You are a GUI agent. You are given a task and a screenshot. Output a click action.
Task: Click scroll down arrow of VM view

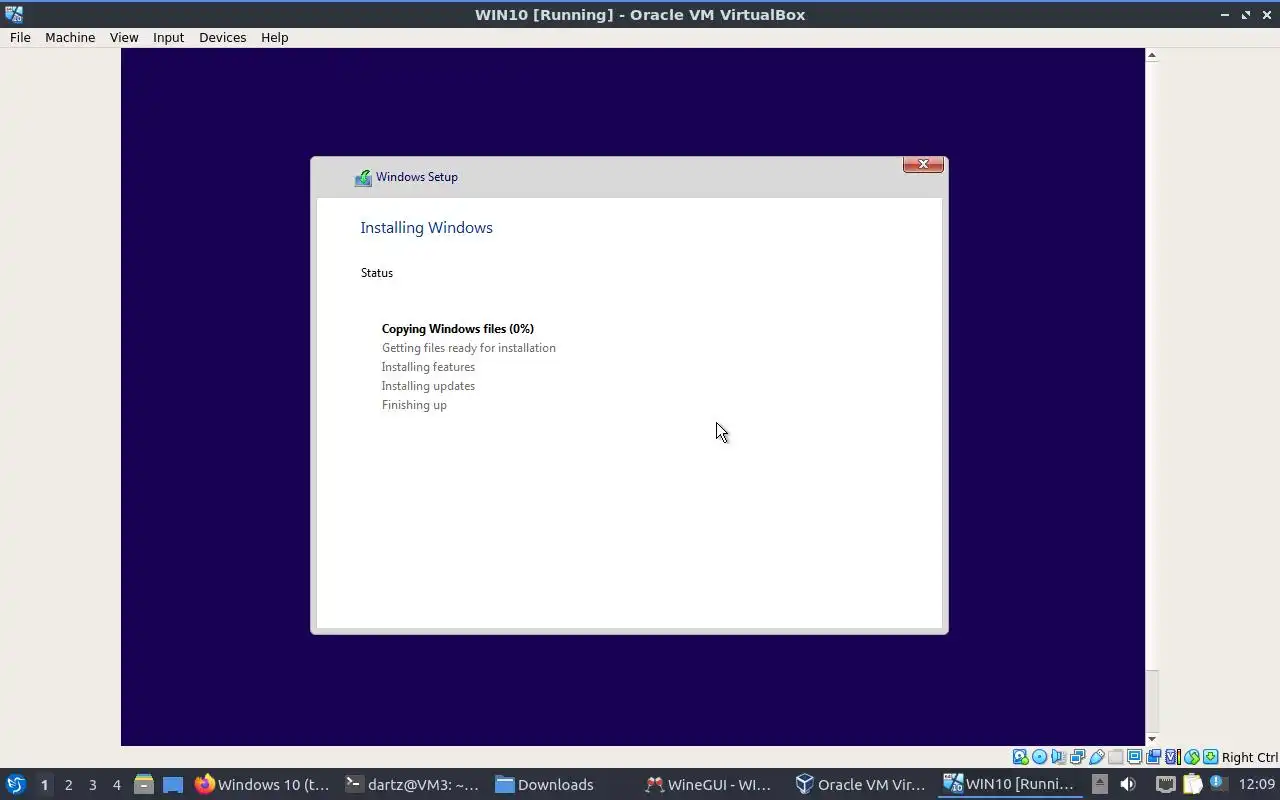(1152, 739)
